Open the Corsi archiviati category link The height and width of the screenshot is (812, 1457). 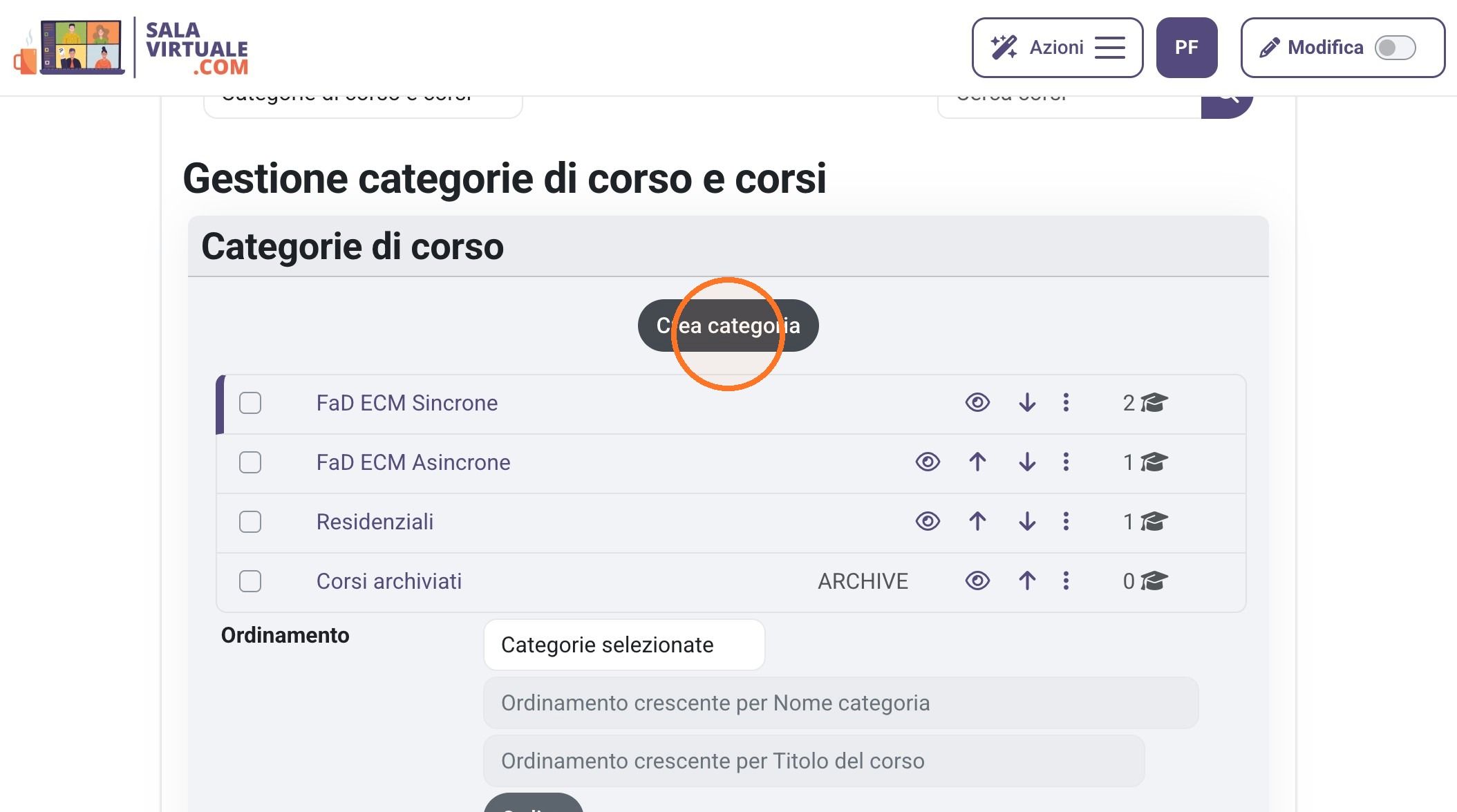click(x=389, y=581)
